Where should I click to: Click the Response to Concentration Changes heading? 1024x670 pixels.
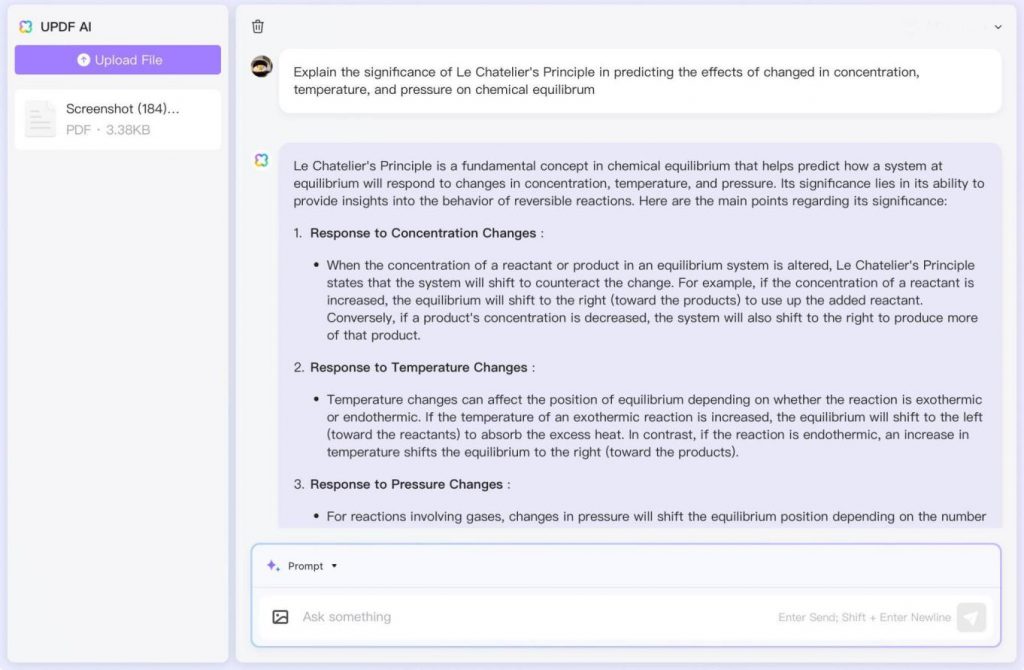(423, 233)
